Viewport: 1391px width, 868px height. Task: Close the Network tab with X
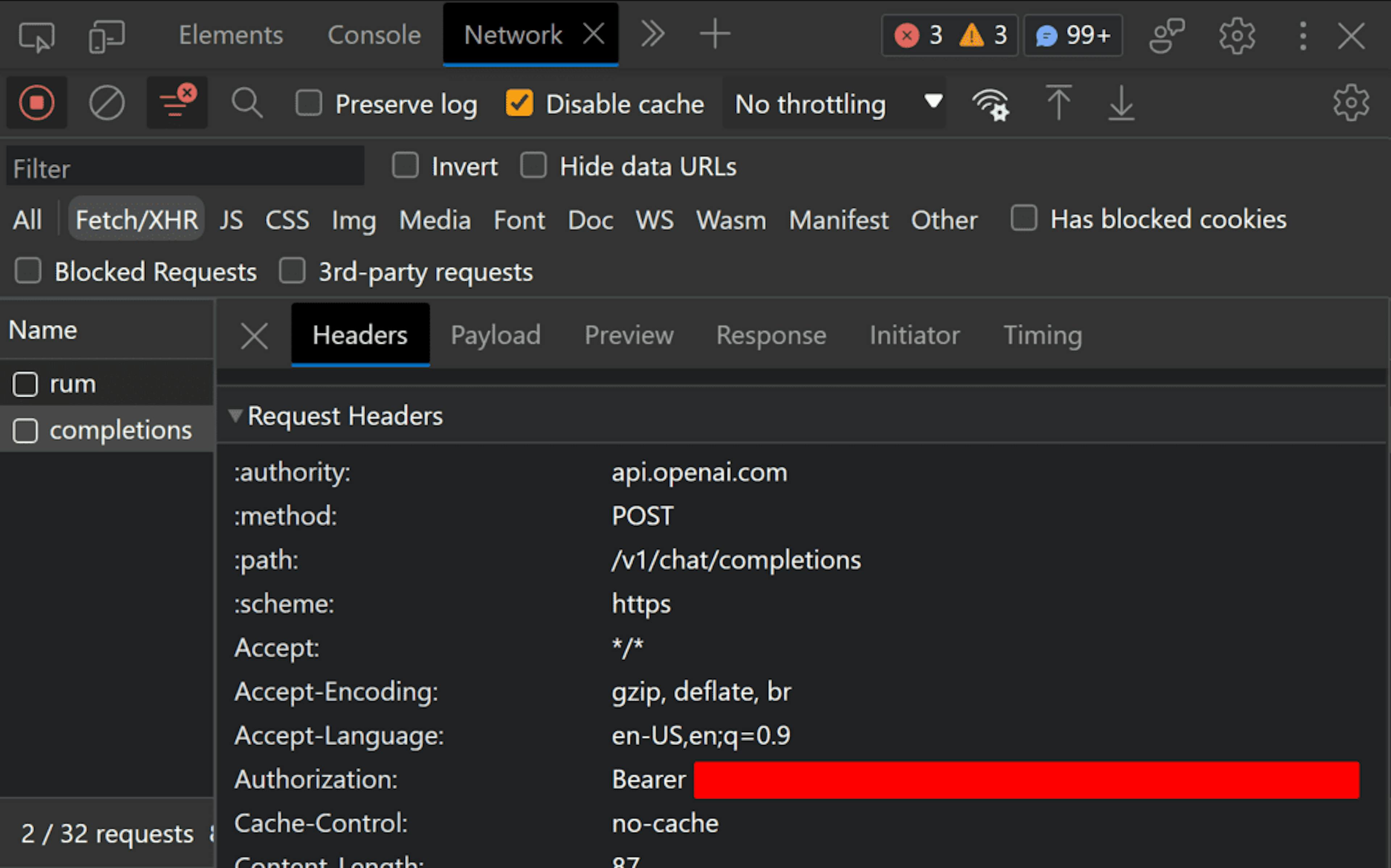(x=594, y=34)
